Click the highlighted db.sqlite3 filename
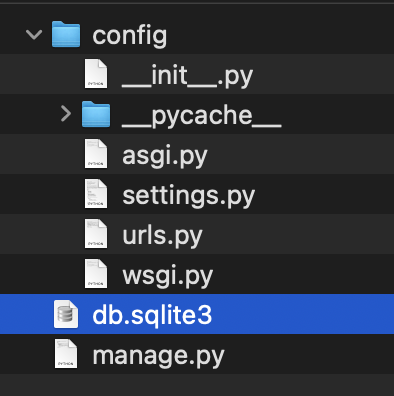Viewport: 394px width, 396px height. (152, 315)
